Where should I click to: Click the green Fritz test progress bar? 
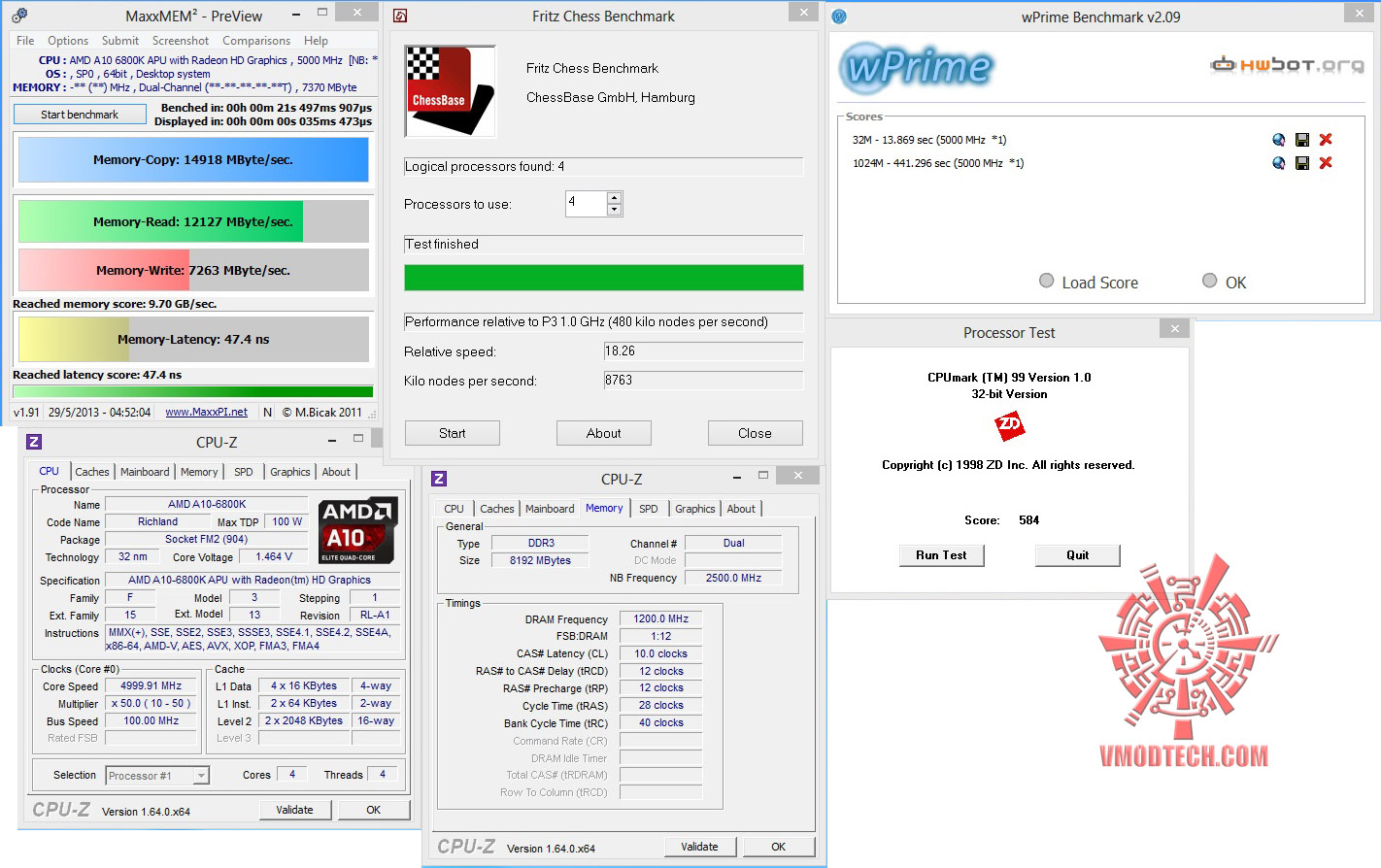[604, 278]
